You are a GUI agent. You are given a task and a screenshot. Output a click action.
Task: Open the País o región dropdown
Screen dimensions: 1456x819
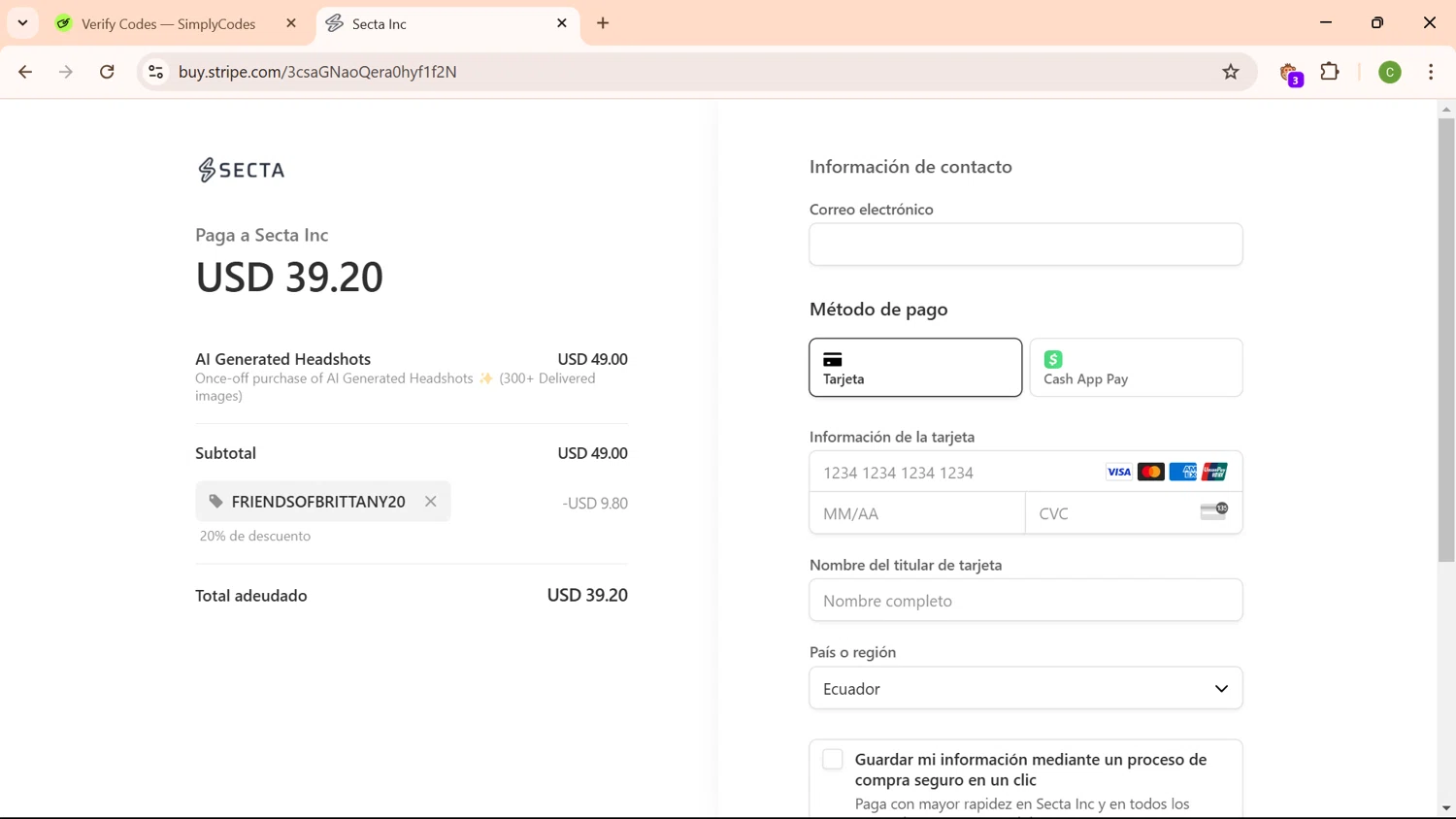(x=1025, y=688)
